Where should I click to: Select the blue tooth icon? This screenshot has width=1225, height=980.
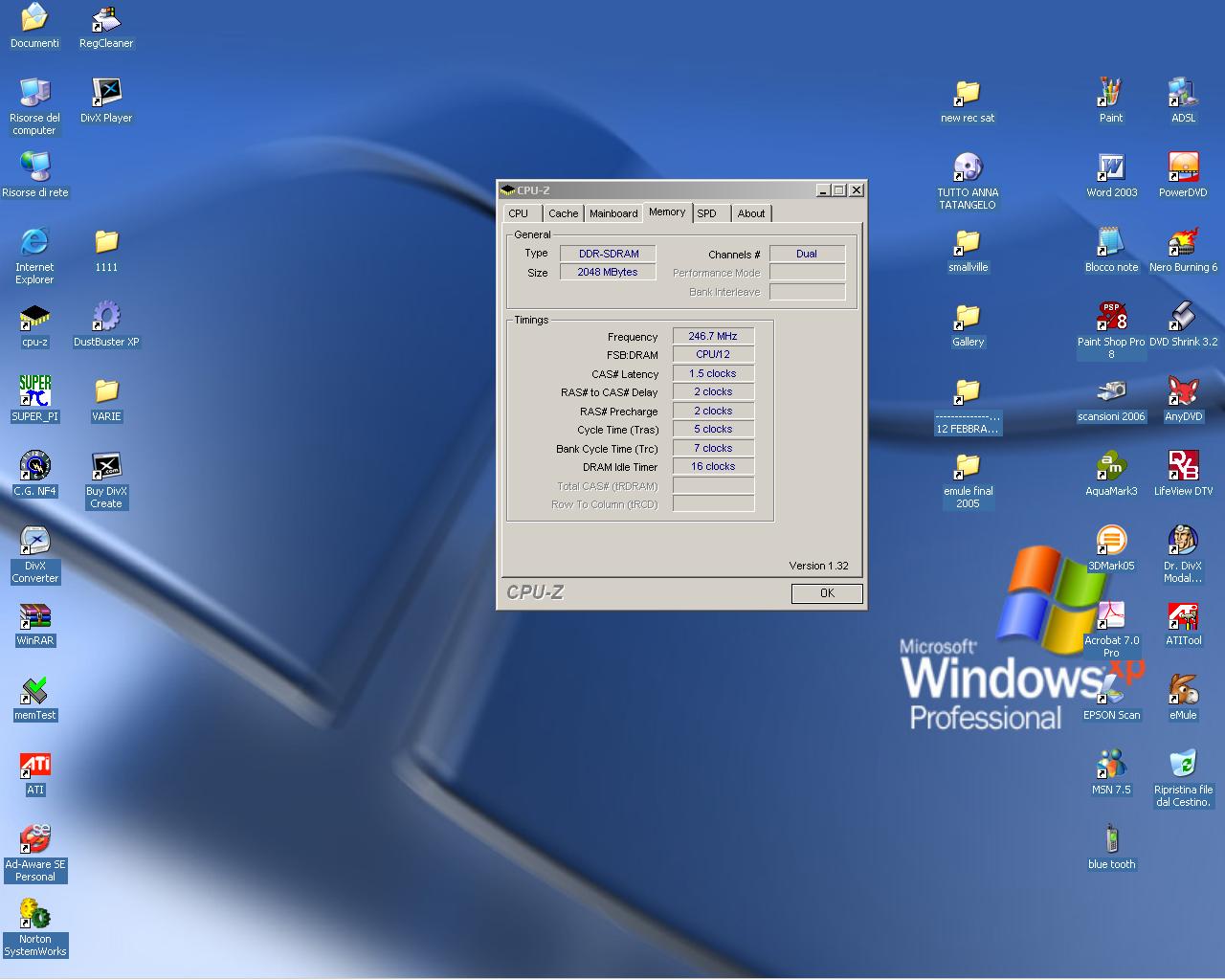click(1111, 847)
